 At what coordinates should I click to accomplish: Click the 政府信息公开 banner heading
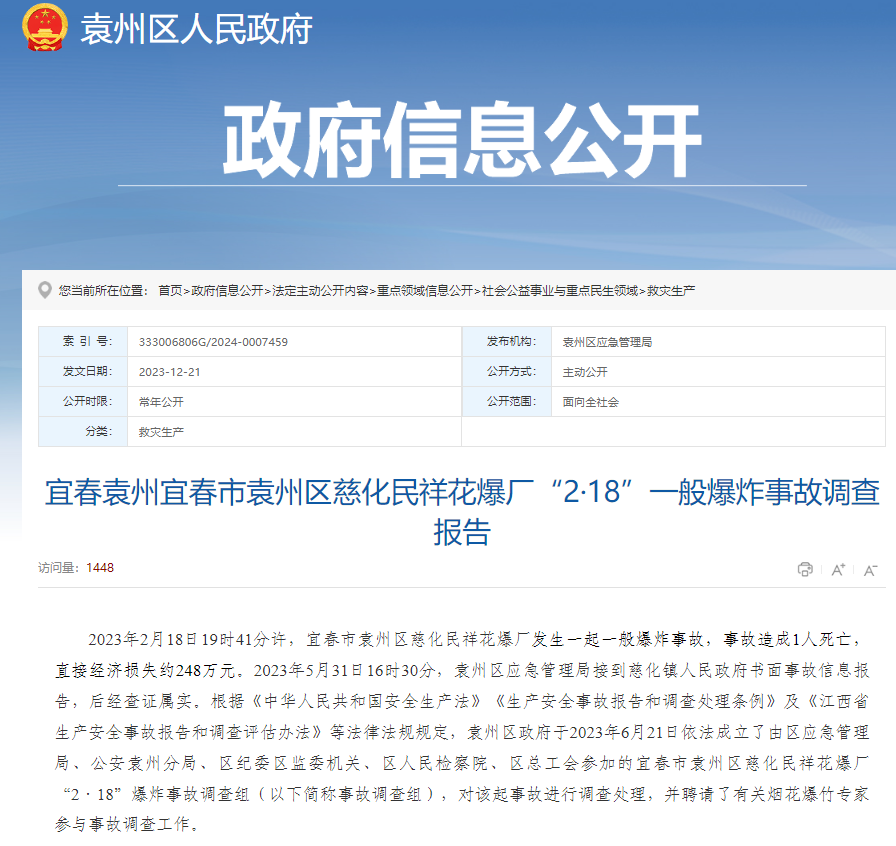point(462,140)
